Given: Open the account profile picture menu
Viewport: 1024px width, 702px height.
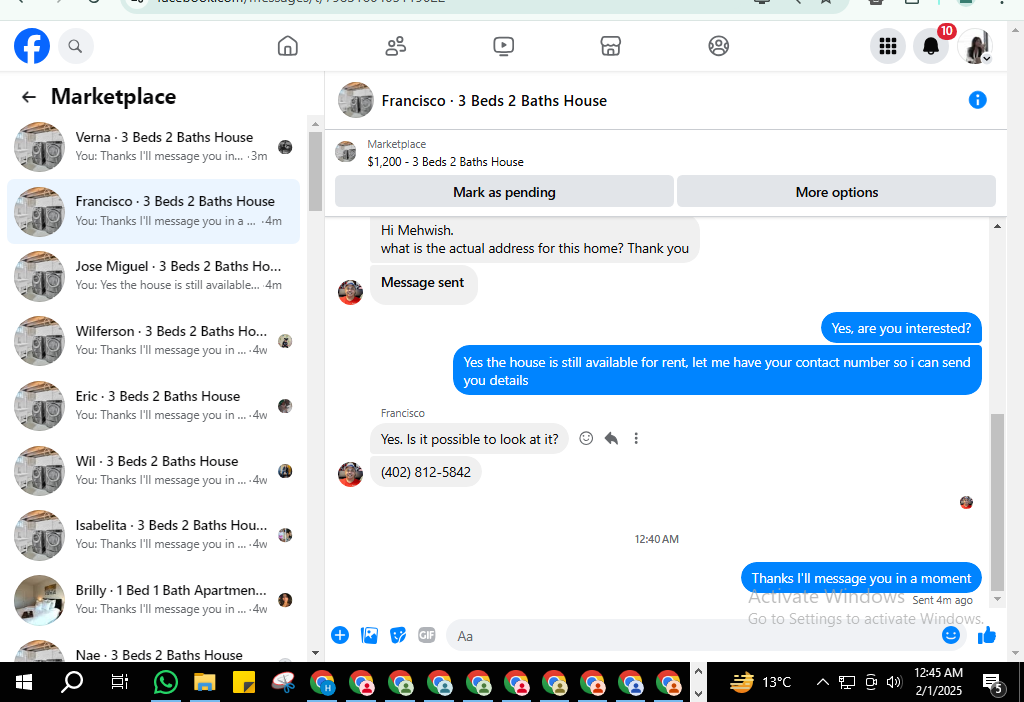Looking at the screenshot, I should (975, 46).
